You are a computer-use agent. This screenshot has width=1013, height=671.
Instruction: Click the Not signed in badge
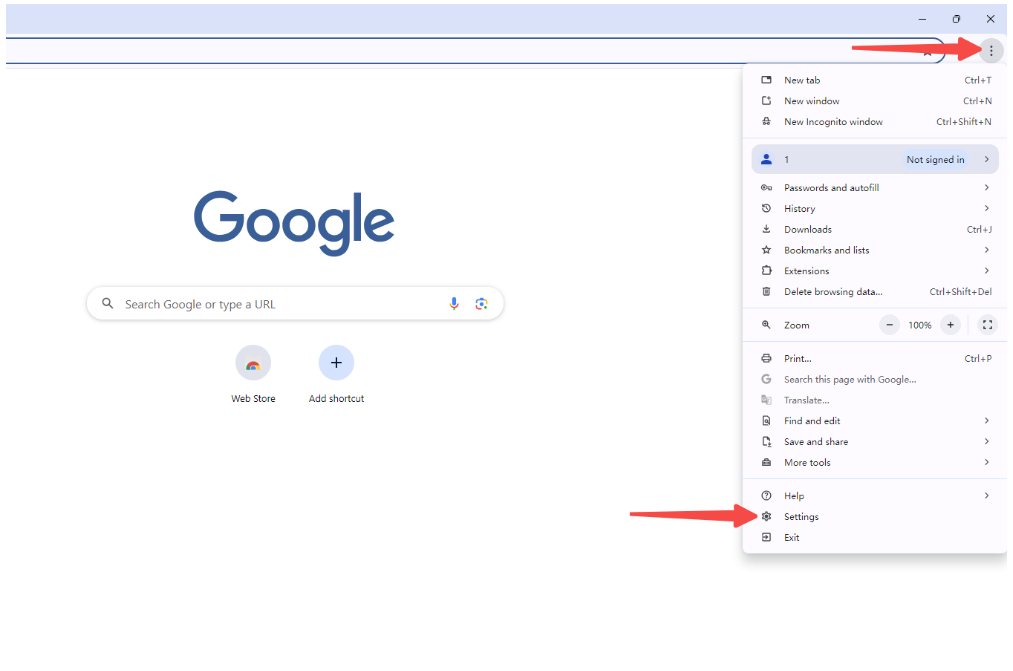(x=935, y=160)
